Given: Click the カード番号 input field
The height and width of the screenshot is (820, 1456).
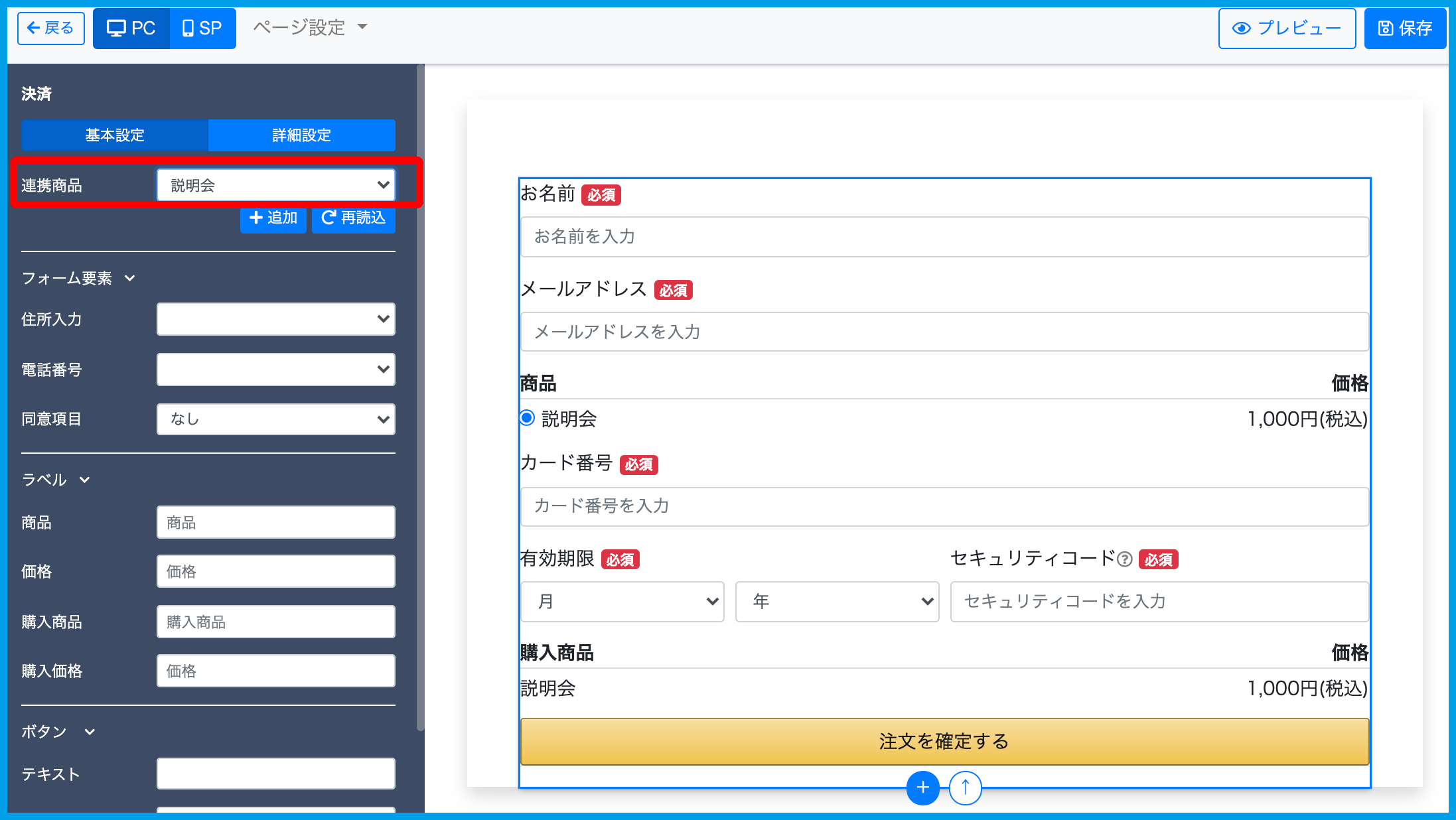Looking at the screenshot, I should pos(944,506).
